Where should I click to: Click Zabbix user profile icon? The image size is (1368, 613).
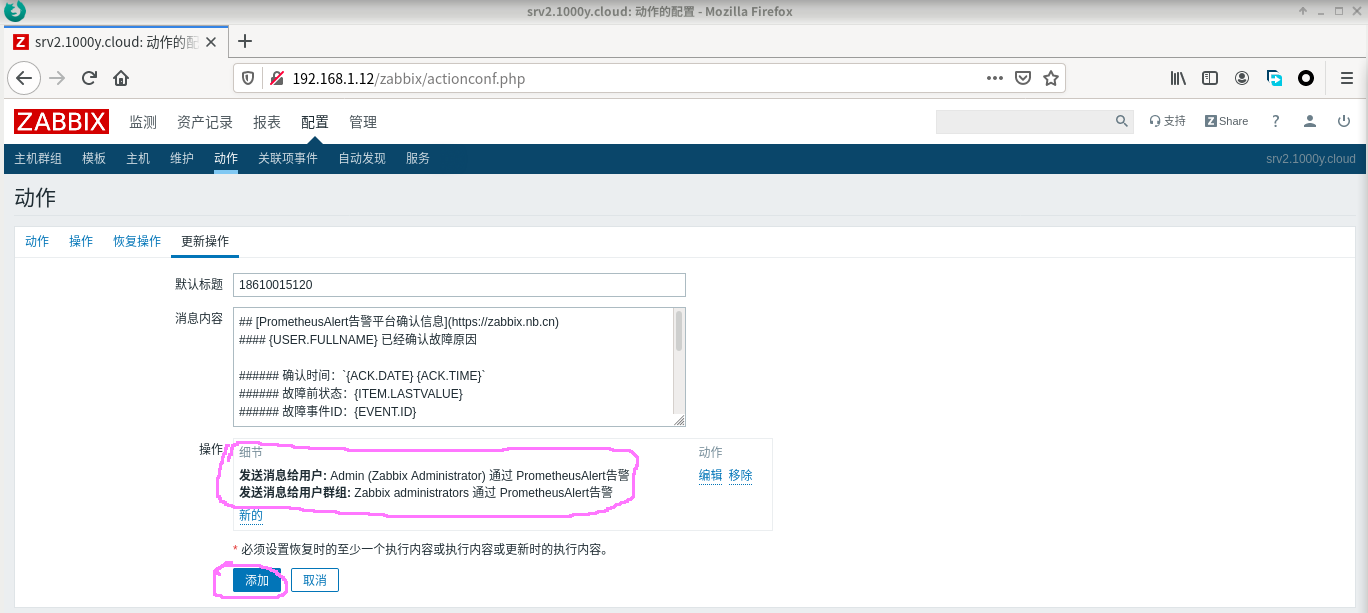pos(1309,121)
